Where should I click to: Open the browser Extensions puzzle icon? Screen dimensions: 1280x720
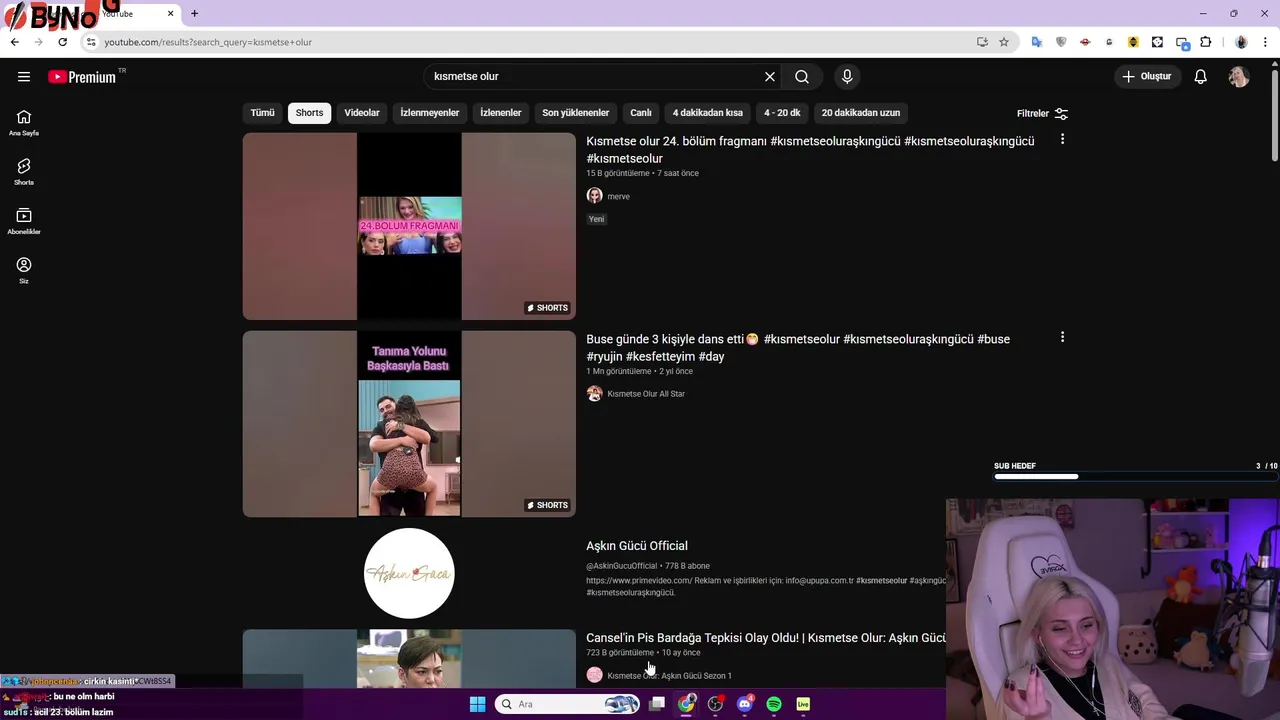point(1206,42)
